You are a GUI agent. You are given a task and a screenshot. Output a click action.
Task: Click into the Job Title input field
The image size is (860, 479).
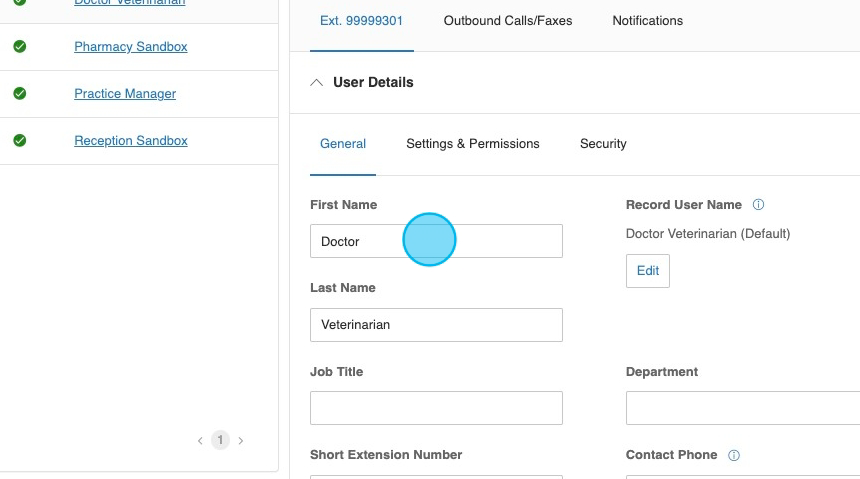(436, 408)
